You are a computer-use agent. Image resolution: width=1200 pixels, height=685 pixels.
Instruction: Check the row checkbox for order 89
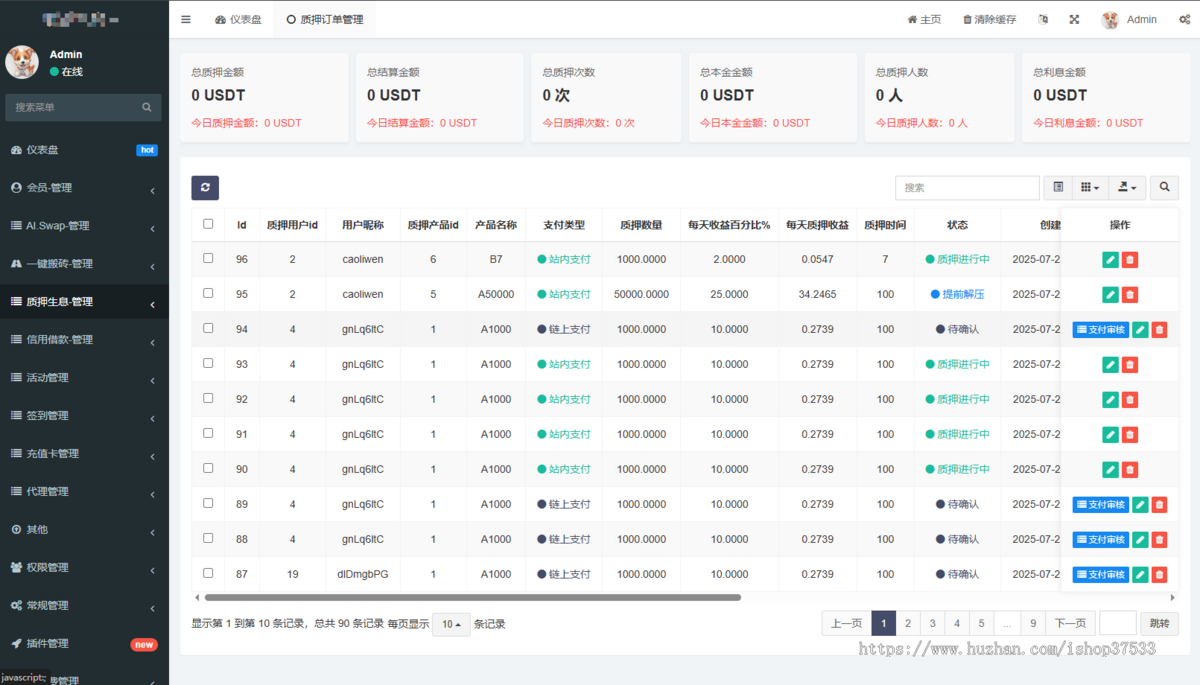point(208,503)
